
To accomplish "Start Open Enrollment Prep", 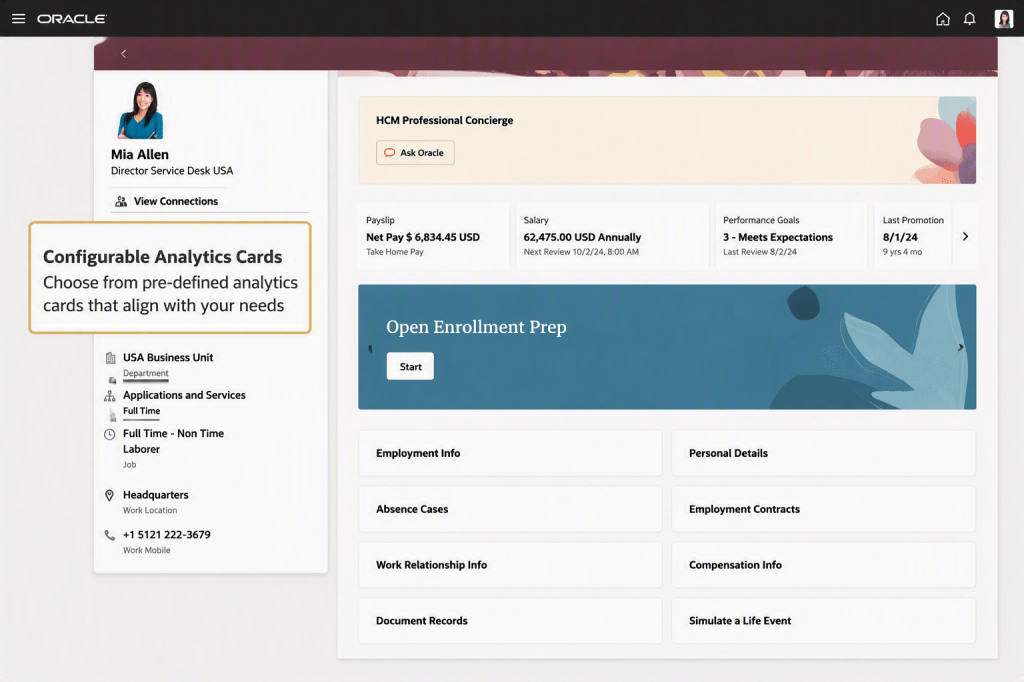I will [x=410, y=366].
